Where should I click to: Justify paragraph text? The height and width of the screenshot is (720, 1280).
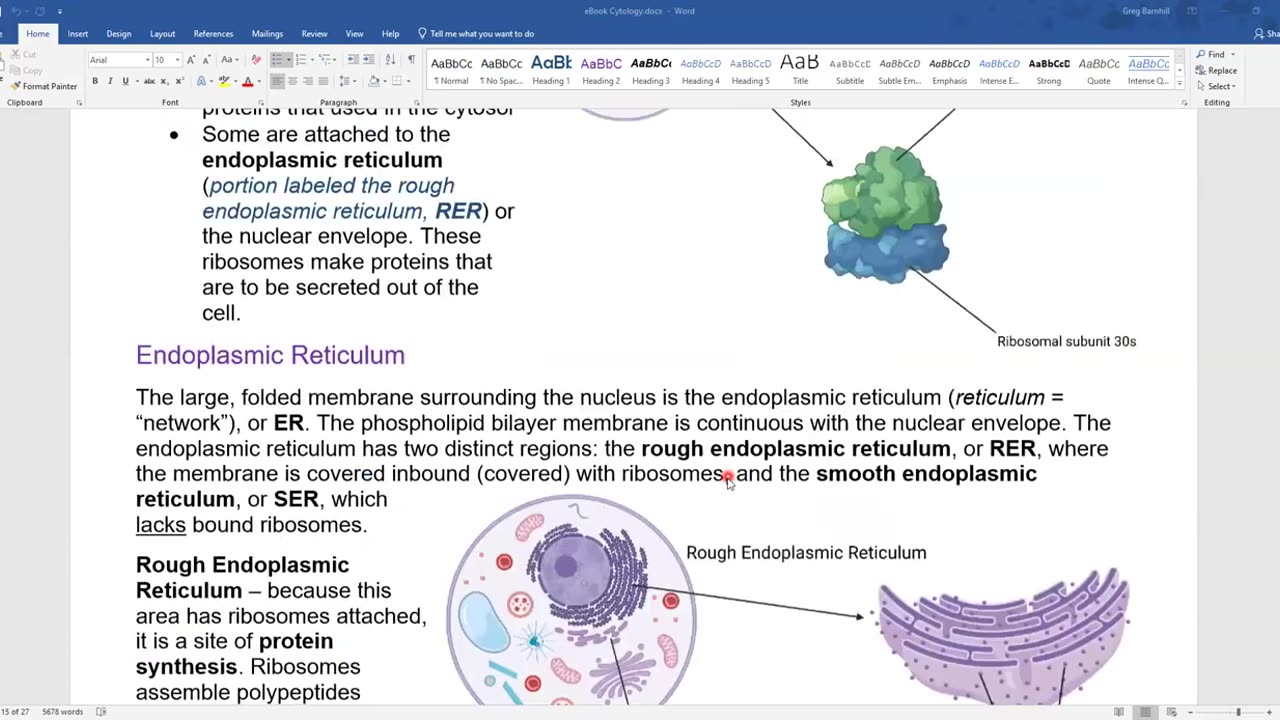[x=323, y=81]
